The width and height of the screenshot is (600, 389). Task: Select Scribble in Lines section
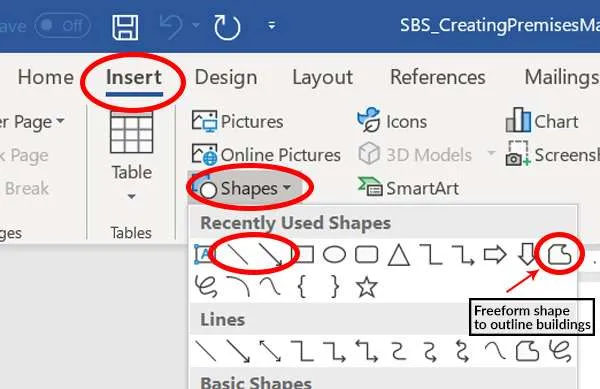[x=560, y=351]
